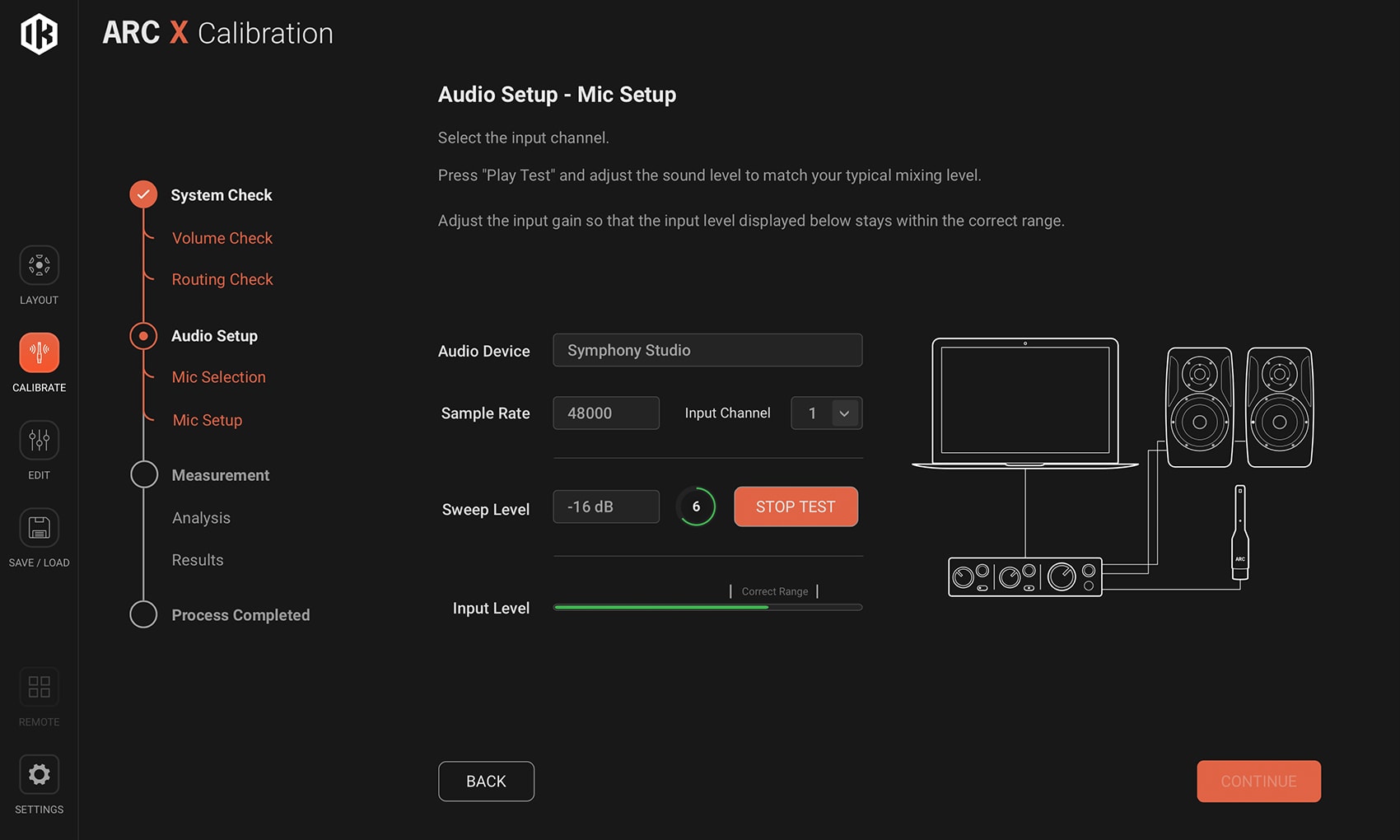Screen dimensions: 1400x840
Task: Select the Audio Setup step circle
Action: [x=143, y=336]
